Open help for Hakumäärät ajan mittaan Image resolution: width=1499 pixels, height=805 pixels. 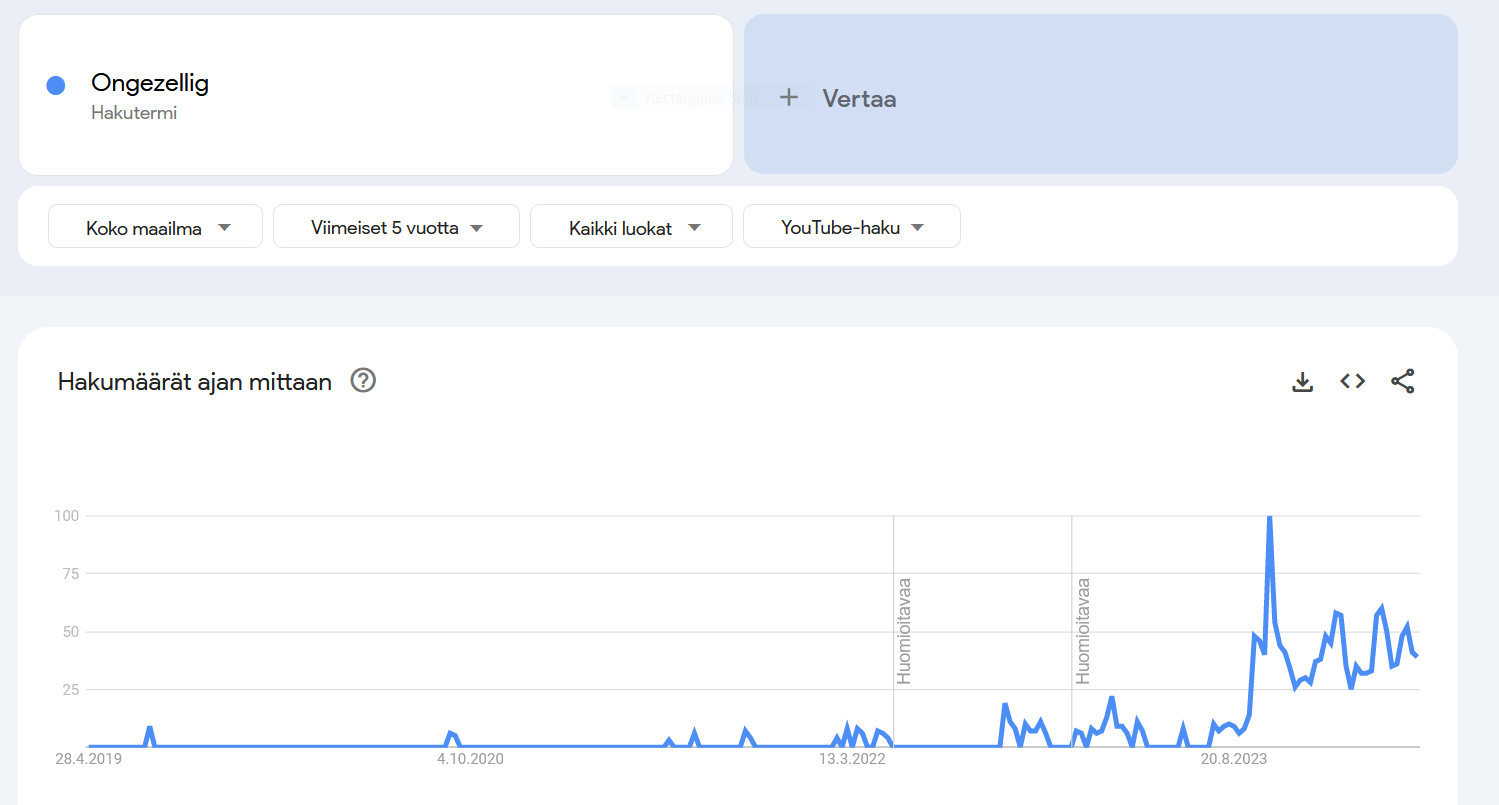click(363, 381)
